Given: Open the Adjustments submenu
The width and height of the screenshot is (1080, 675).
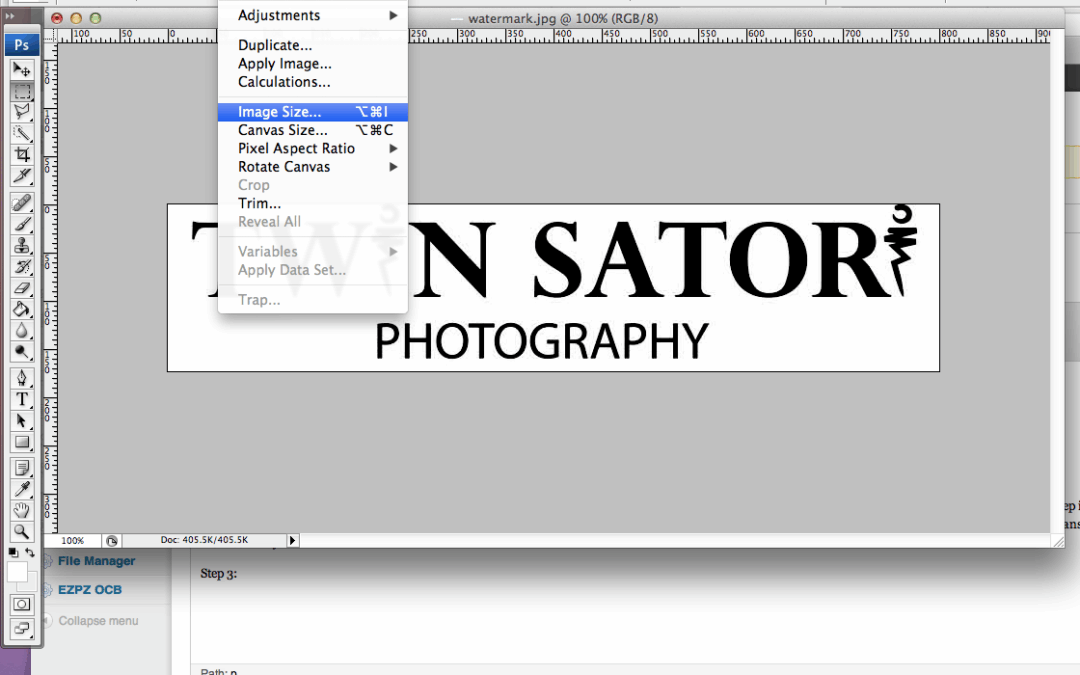Looking at the screenshot, I should click(313, 15).
